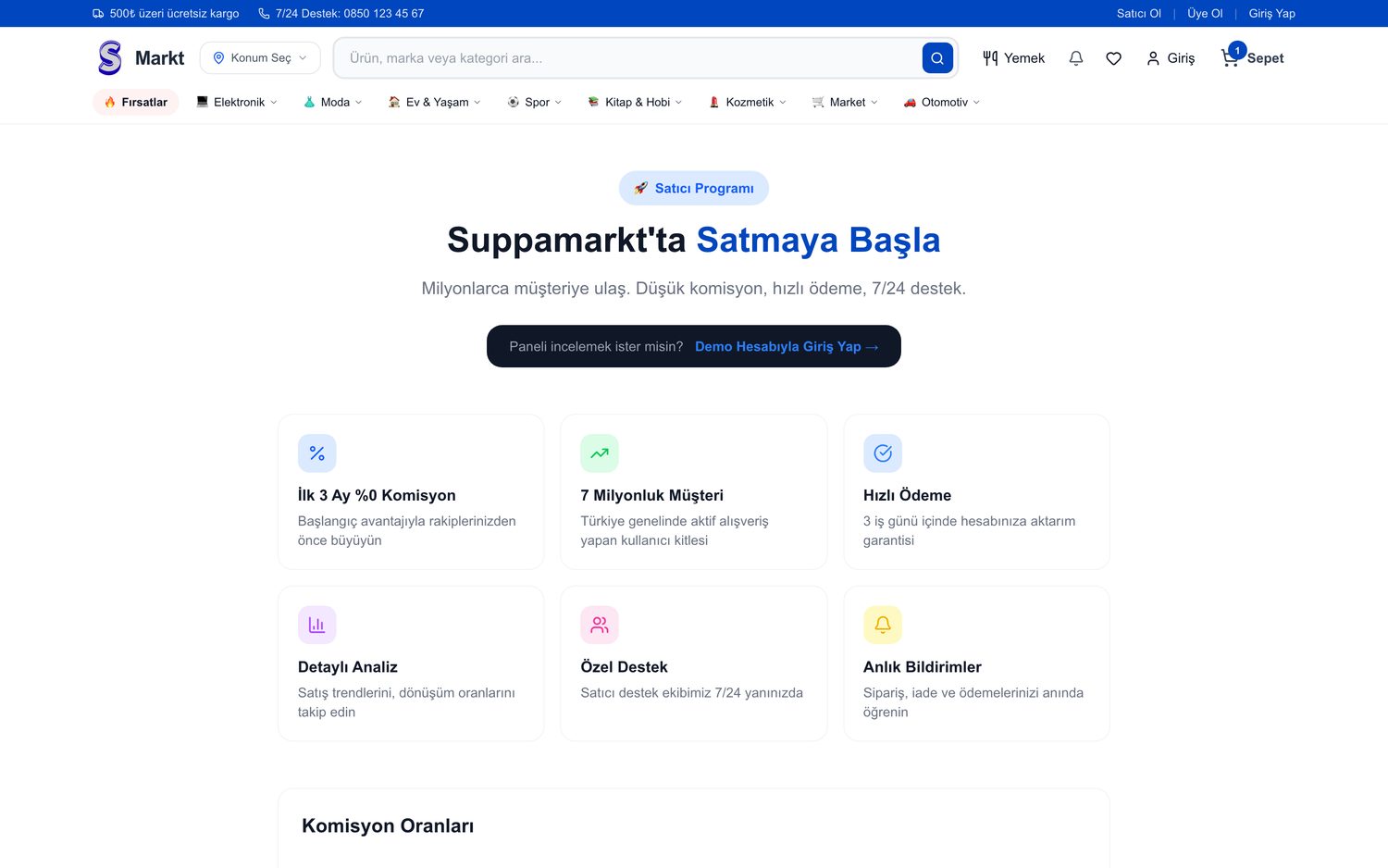Screen dimensions: 1388x868
Task: Click the location pin icon in Konum Seç
Action: click(x=219, y=57)
